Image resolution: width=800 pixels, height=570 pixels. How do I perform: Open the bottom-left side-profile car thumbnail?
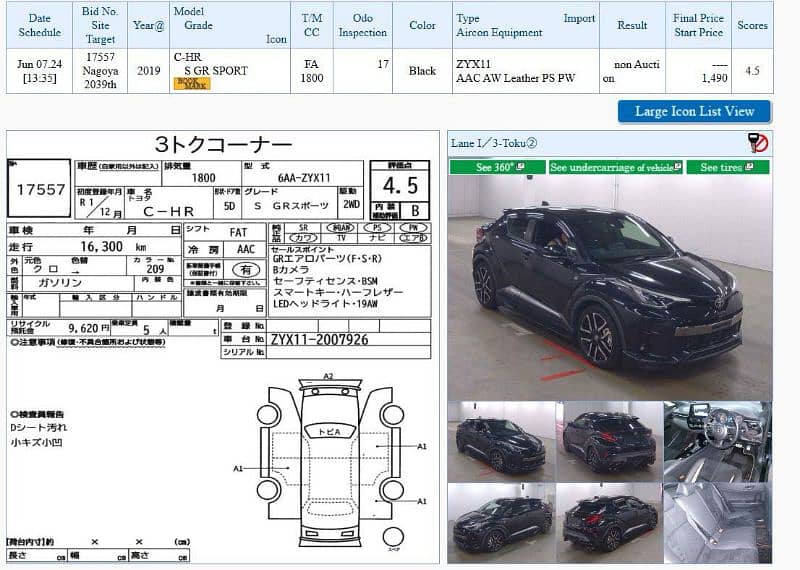coord(501,523)
